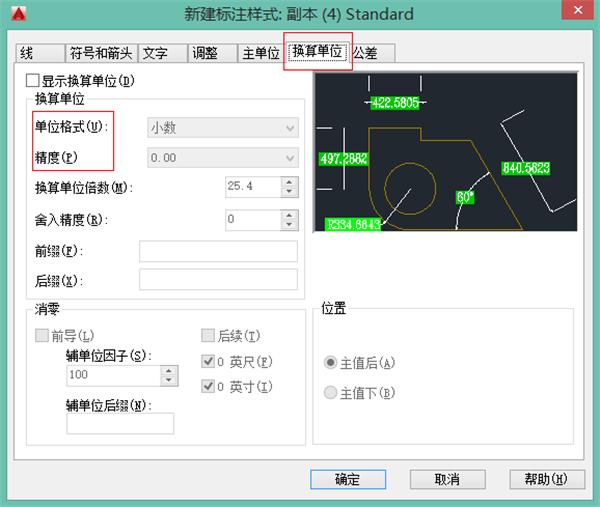Increase 辅单位因子 with up arrow

[169, 370]
